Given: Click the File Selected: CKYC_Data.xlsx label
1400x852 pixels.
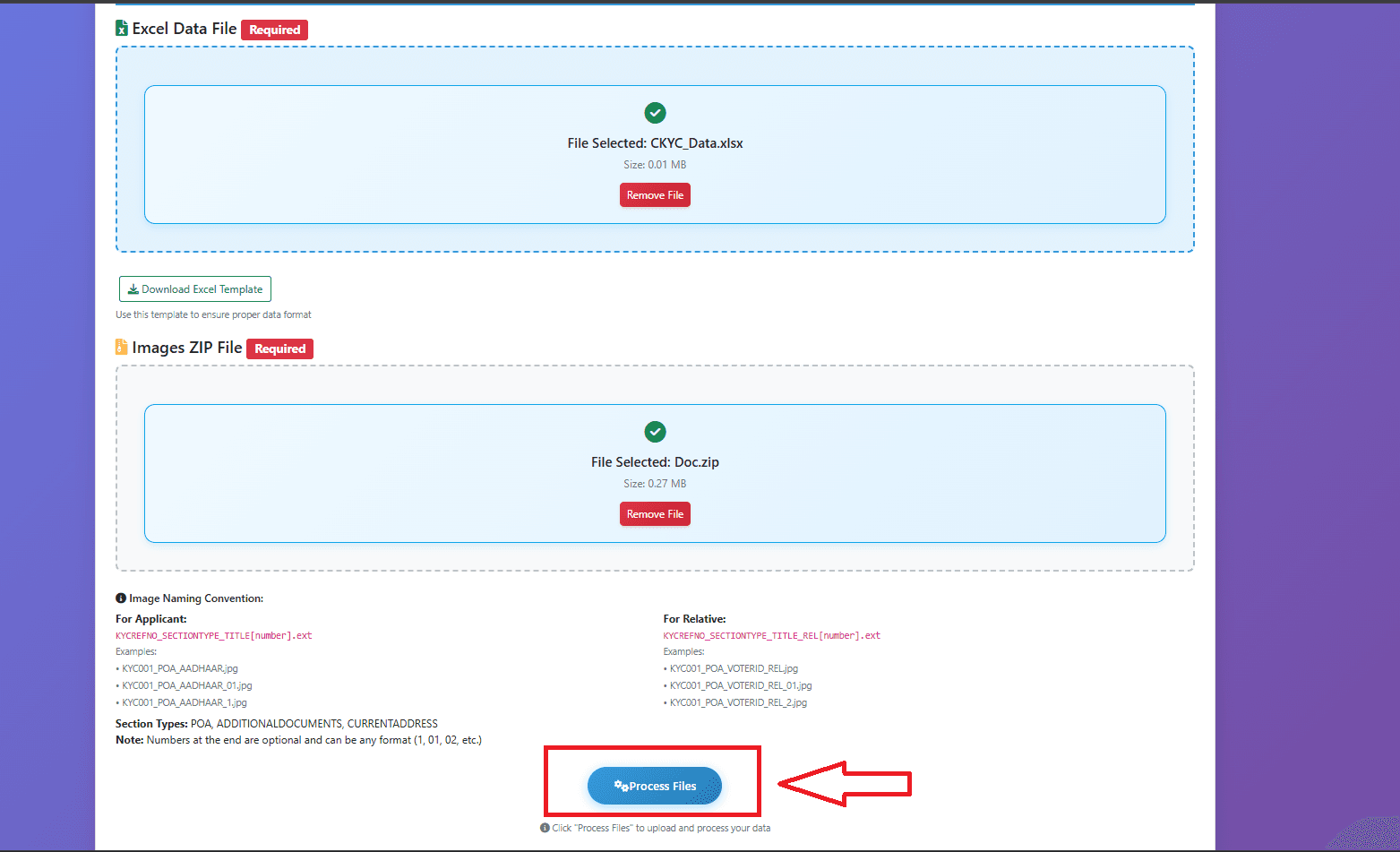Looking at the screenshot, I should point(655,143).
